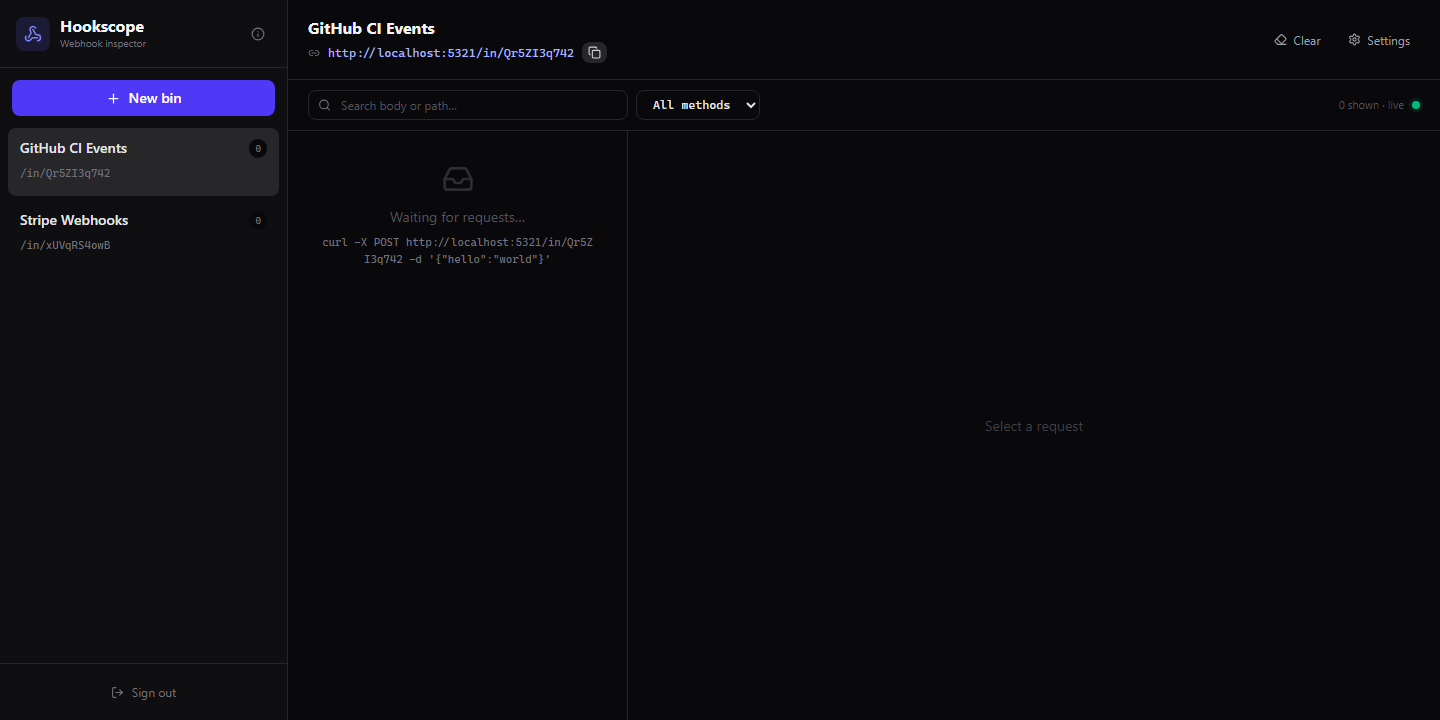Click the magnifier icon in search box
This screenshot has height=720, width=1440.
tap(325, 105)
